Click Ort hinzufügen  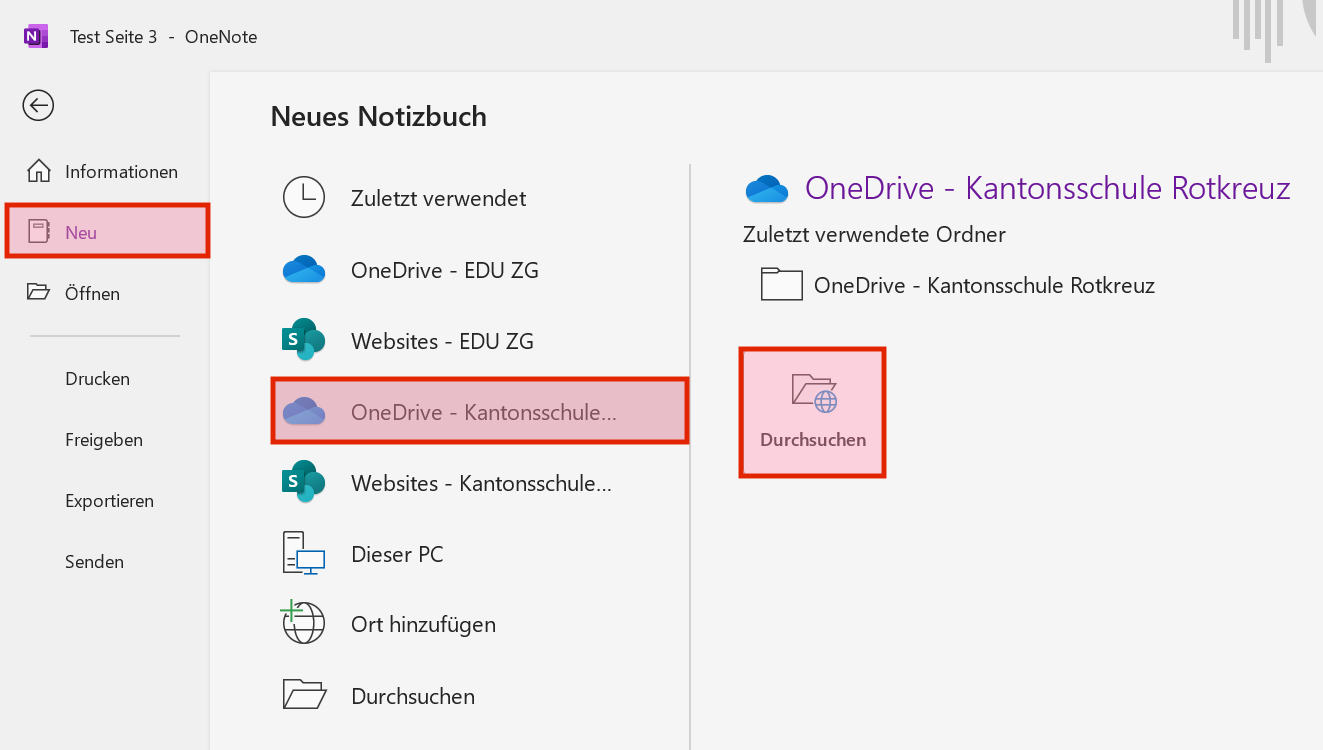(x=480, y=625)
